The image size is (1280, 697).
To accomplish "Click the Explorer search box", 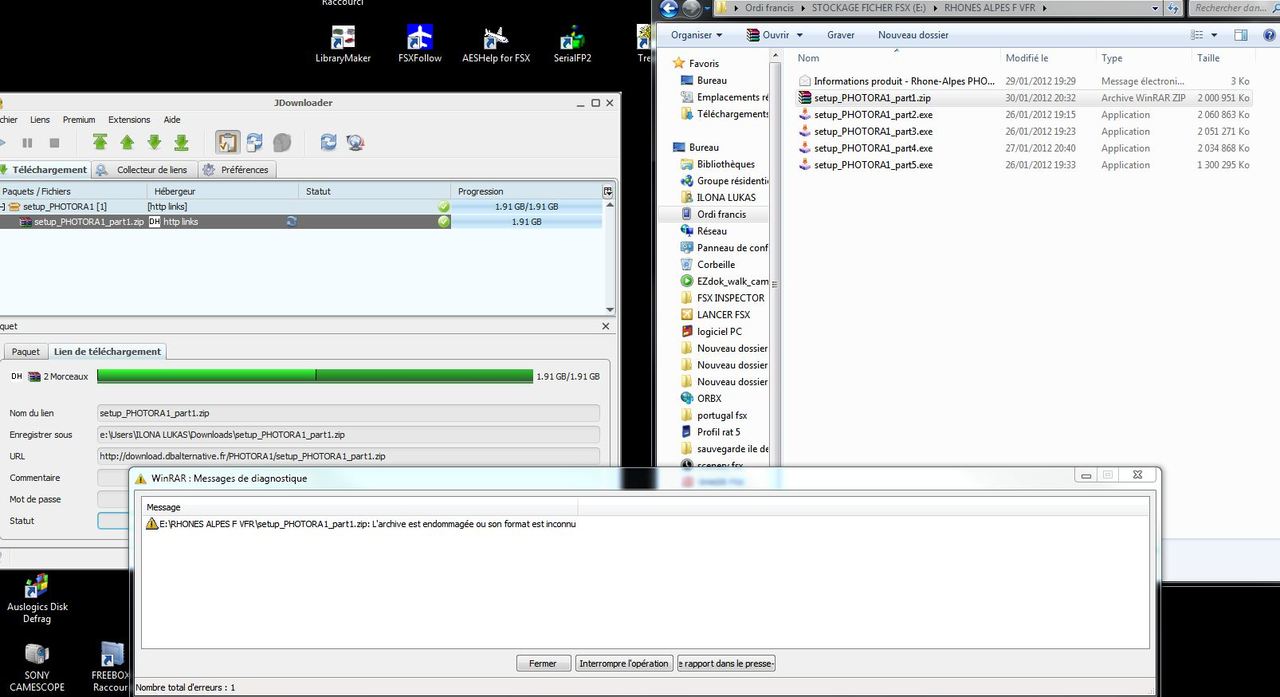I will (1234, 8).
